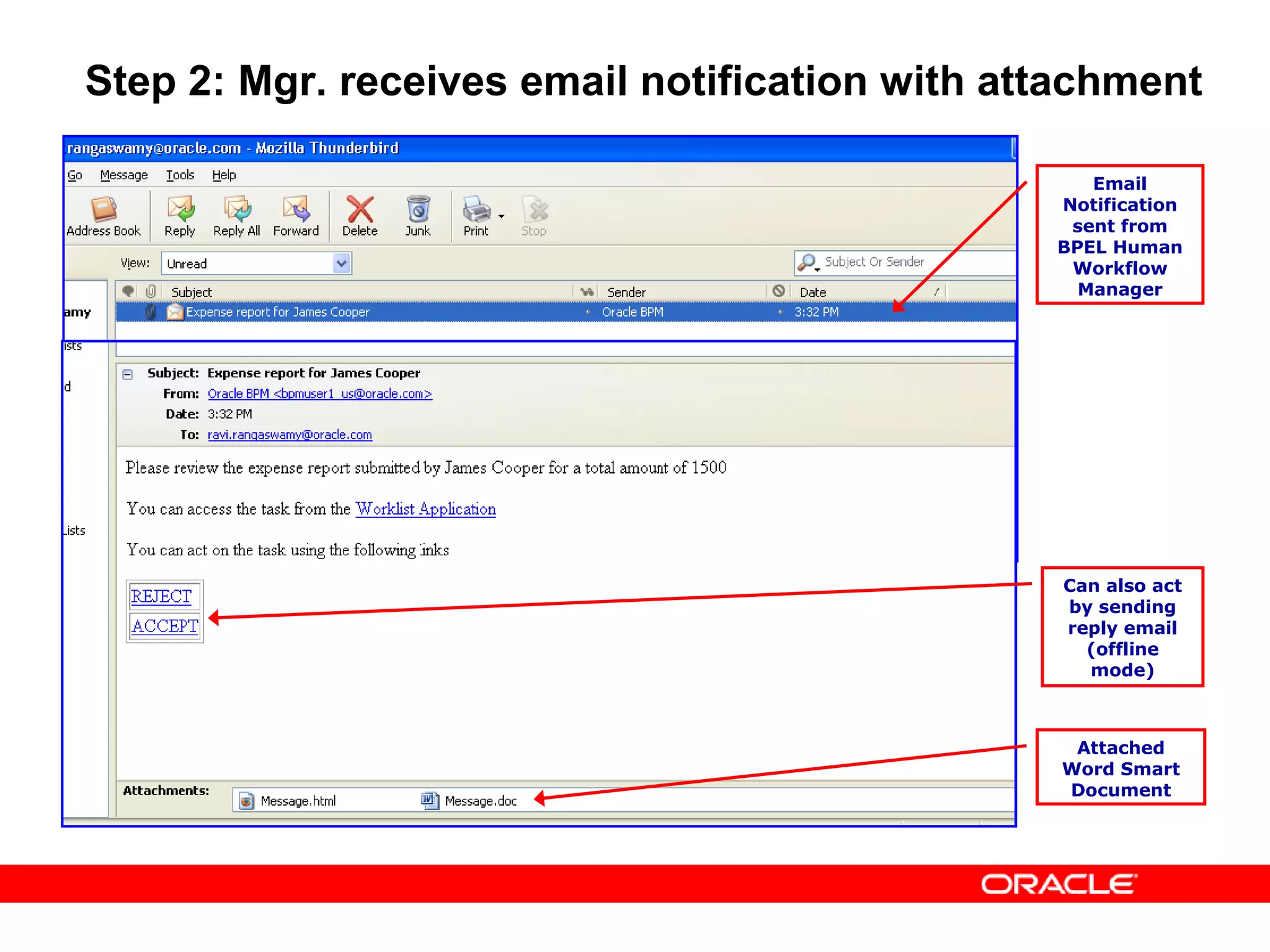Open the Go menu
The width and height of the screenshot is (1270, 952).
pyautogui.click(x=74, y=175)
